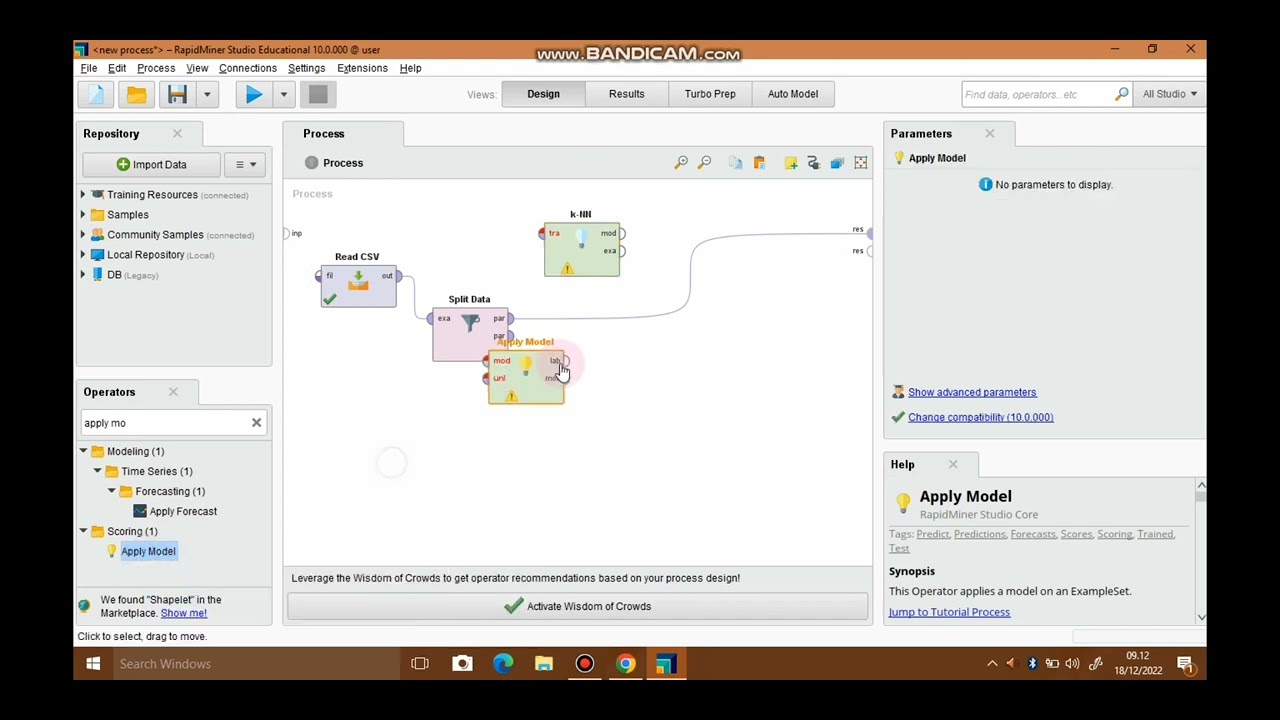Switch to the Auto Model view
Screen dimensions: 1280x720
click(x=793, y=94)
